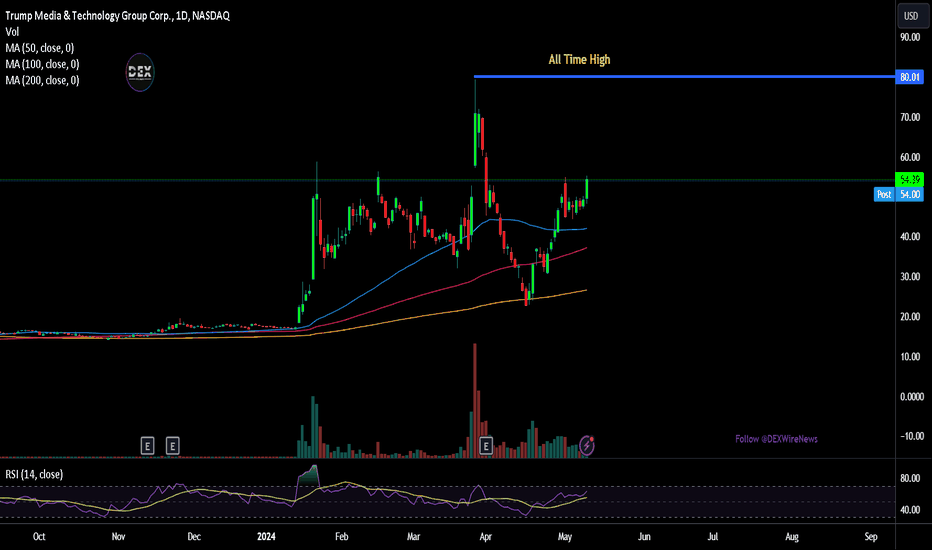Viewport: 932px width, 550px height.
Task: Click the Sep label on the time axis
Action: pos(871,537)
